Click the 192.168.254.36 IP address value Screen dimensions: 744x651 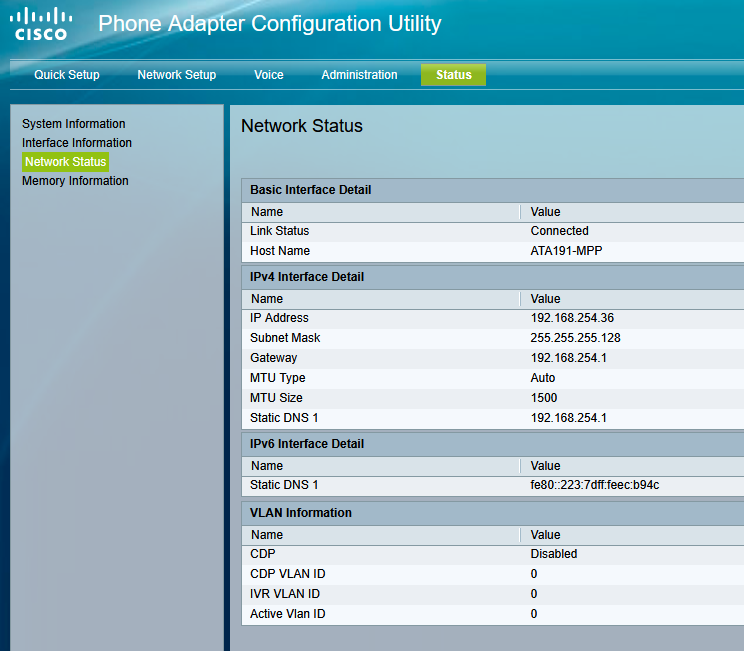572,318
